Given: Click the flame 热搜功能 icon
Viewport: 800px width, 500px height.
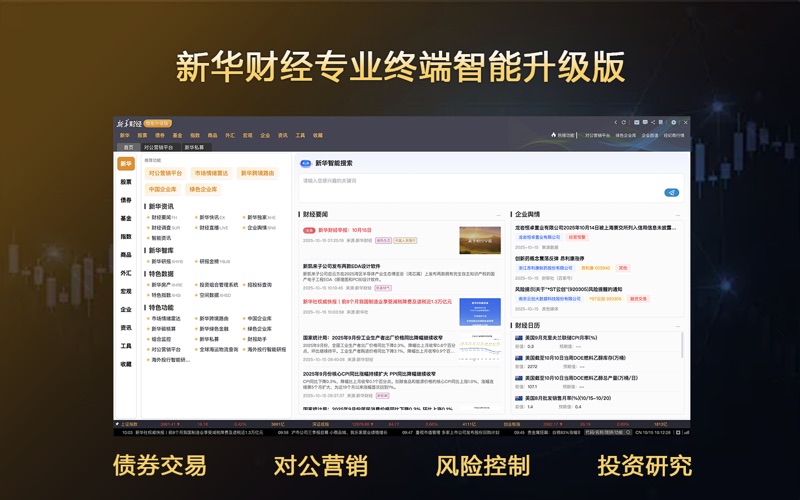Looking at the screenshot, I should pos(553,135).
